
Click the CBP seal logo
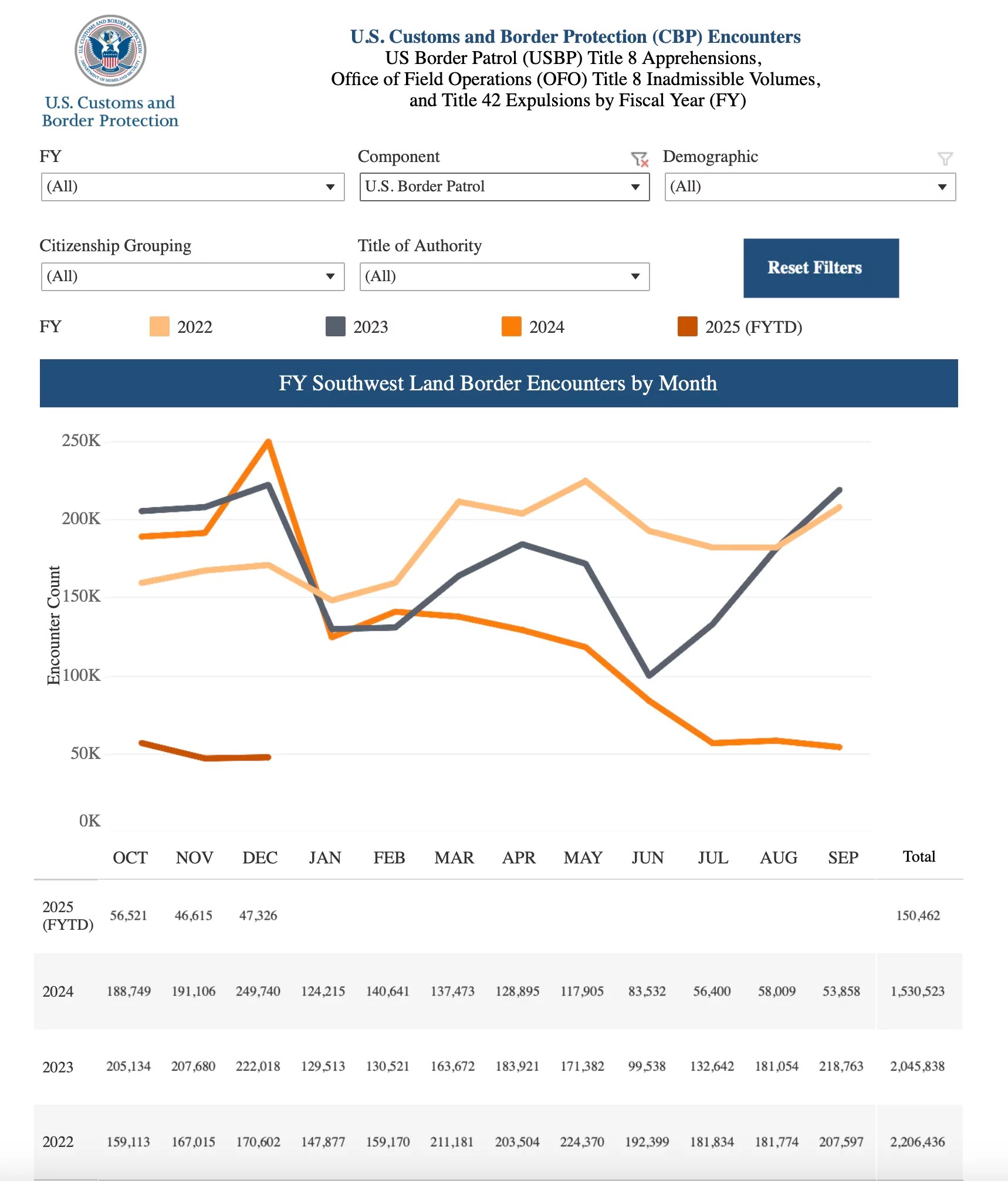(x=110, y=50)
